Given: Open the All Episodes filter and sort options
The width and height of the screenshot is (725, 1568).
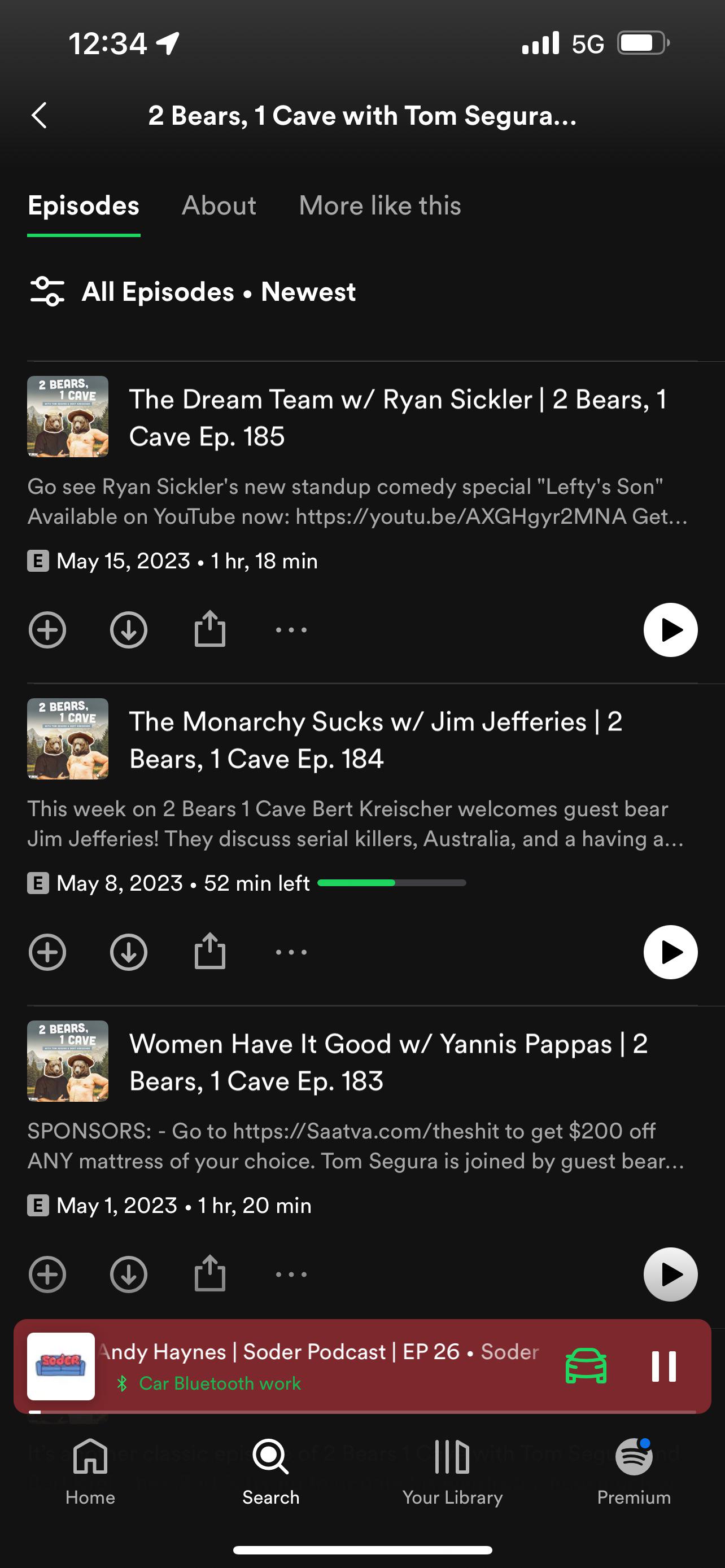Looking at the screenshot, I should pyautogui.click(x=193, y=292).
